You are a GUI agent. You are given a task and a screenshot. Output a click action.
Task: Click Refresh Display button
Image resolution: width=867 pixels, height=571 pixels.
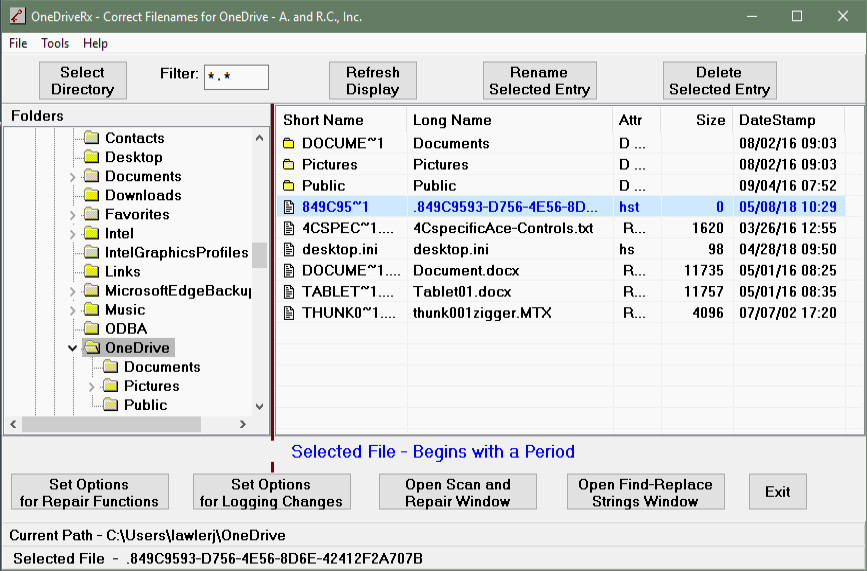coord(373,81)
